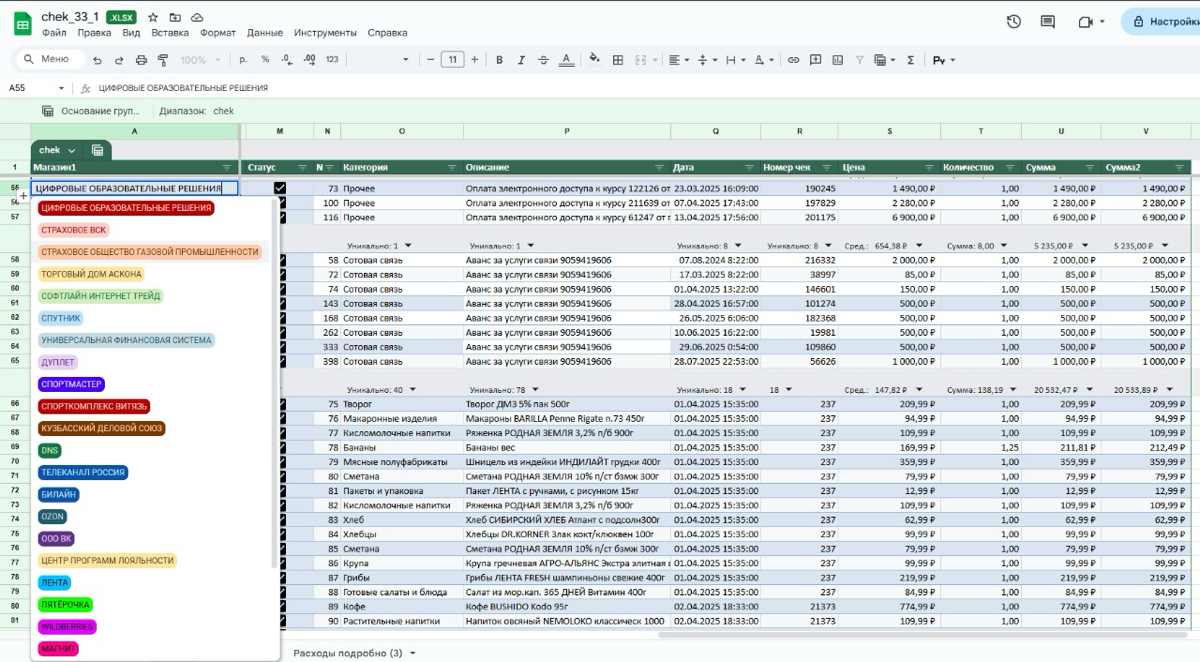Viewport: 1200px width, 662px height.
Task: Open the Справка menu
Action: (x=387, y=32)
